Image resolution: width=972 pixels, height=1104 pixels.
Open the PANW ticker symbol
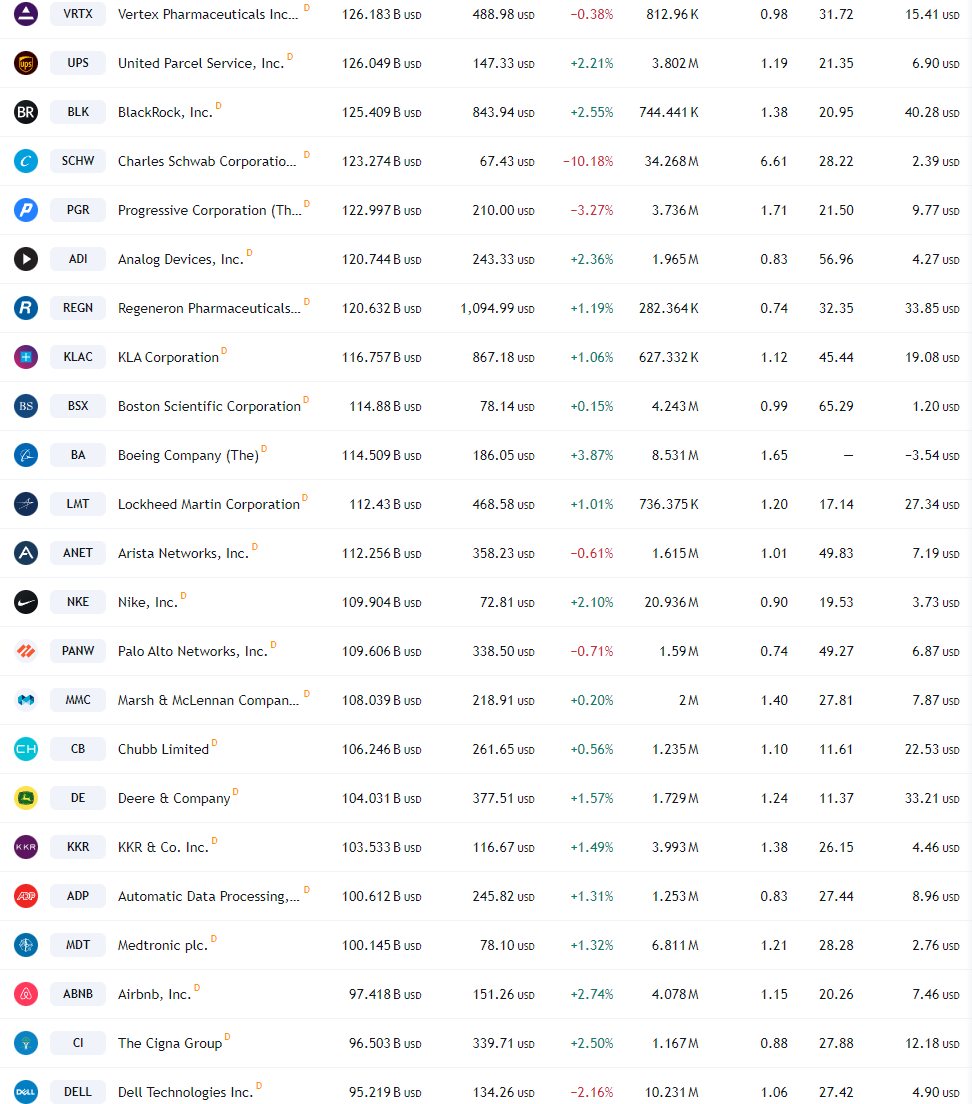click(78, 651)
